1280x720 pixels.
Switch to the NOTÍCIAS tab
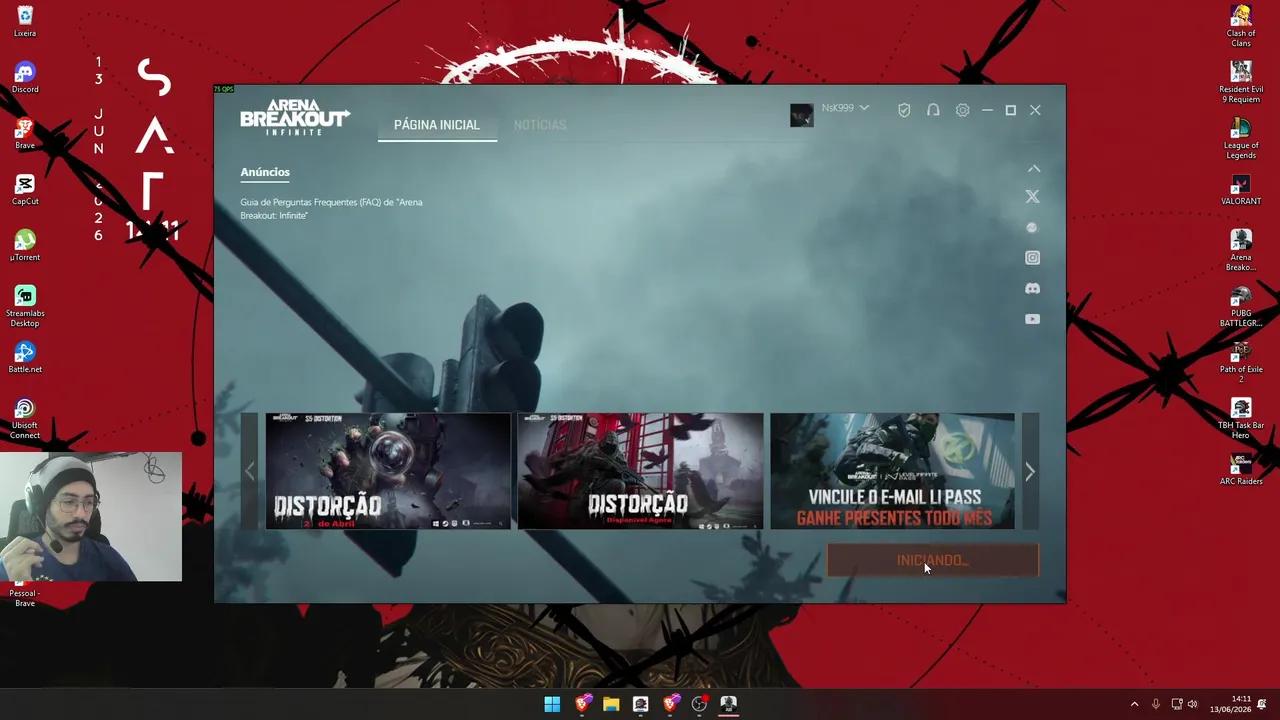[540, 125]
